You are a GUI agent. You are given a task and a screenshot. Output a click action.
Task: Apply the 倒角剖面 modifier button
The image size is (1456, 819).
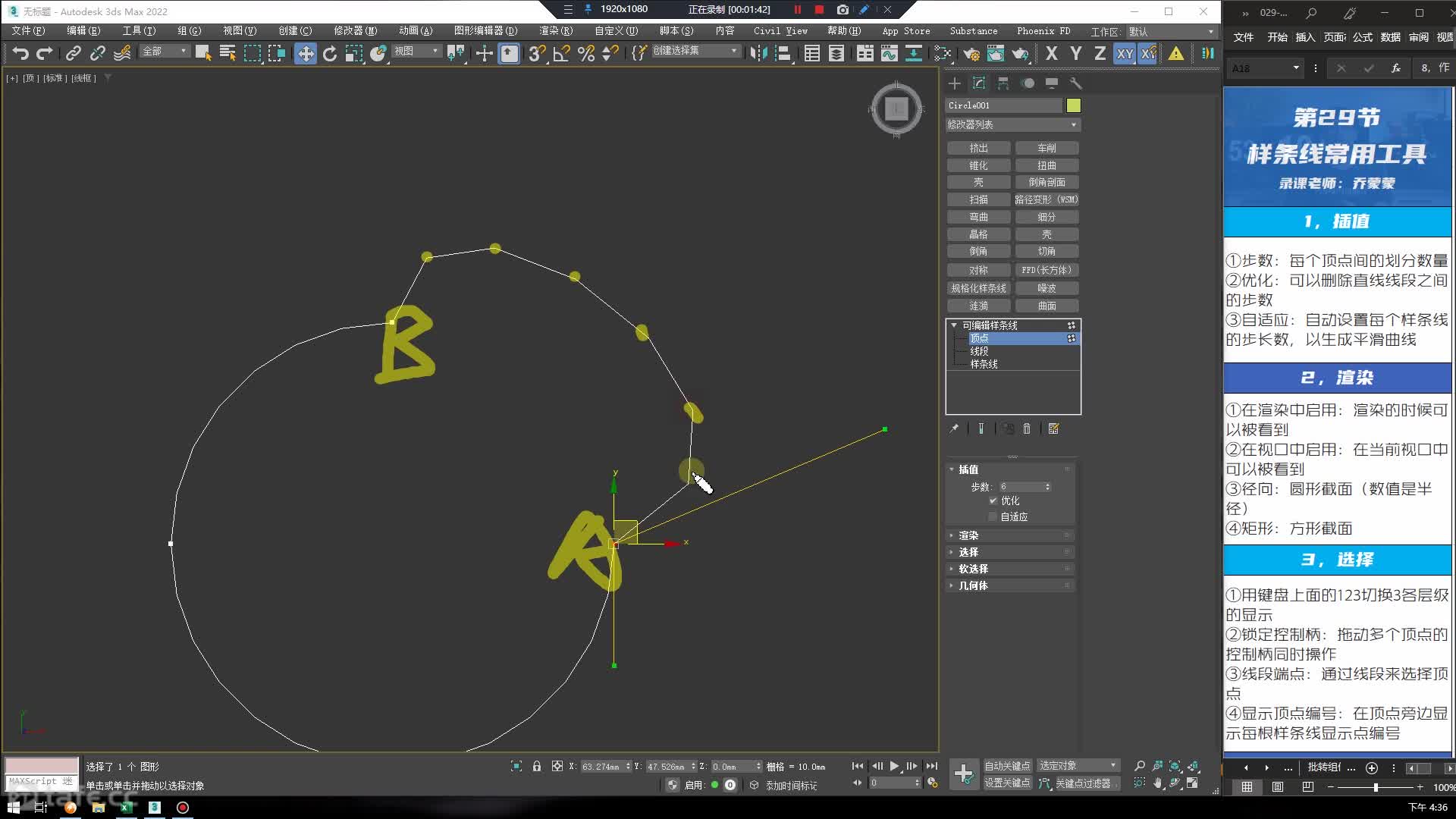(x=1046, y=182)
